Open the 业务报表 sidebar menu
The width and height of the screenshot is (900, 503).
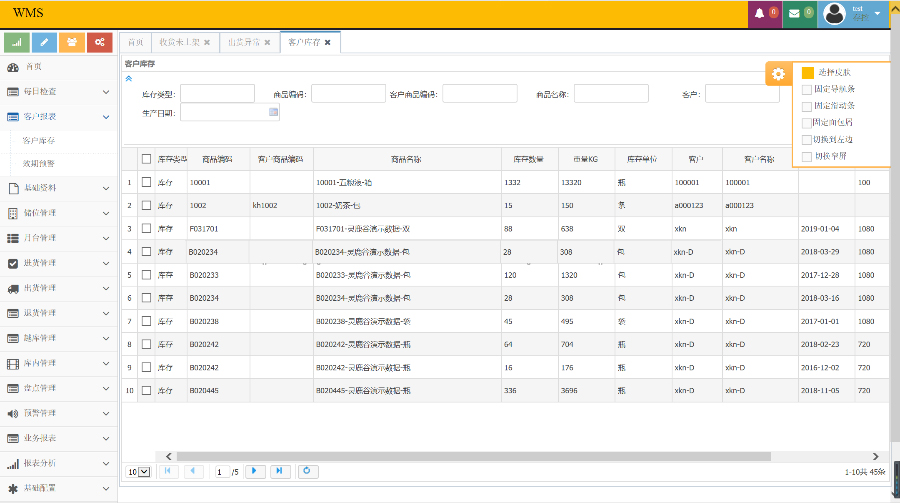click(x=59, y=439)
